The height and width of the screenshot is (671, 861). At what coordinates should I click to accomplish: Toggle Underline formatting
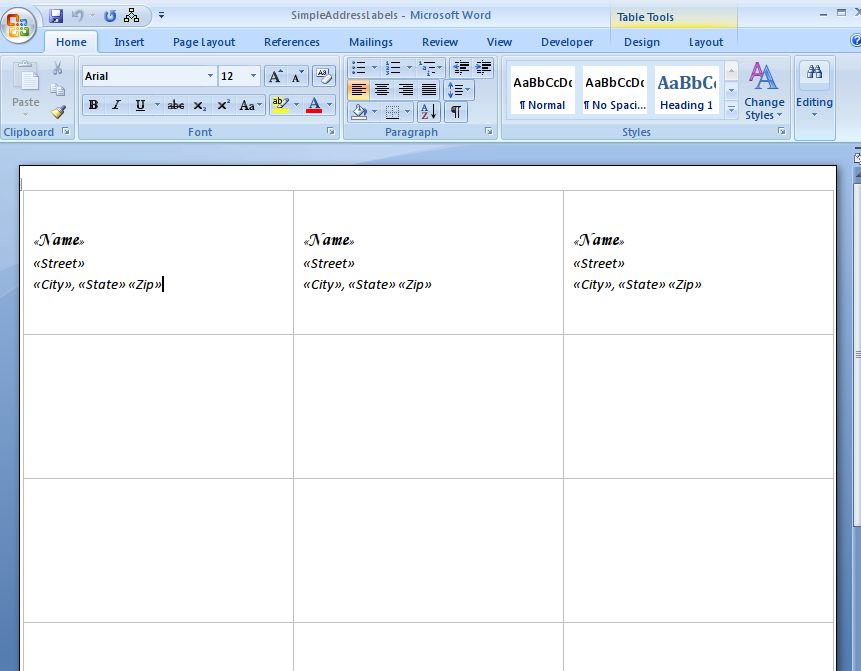tap(141, 105)
